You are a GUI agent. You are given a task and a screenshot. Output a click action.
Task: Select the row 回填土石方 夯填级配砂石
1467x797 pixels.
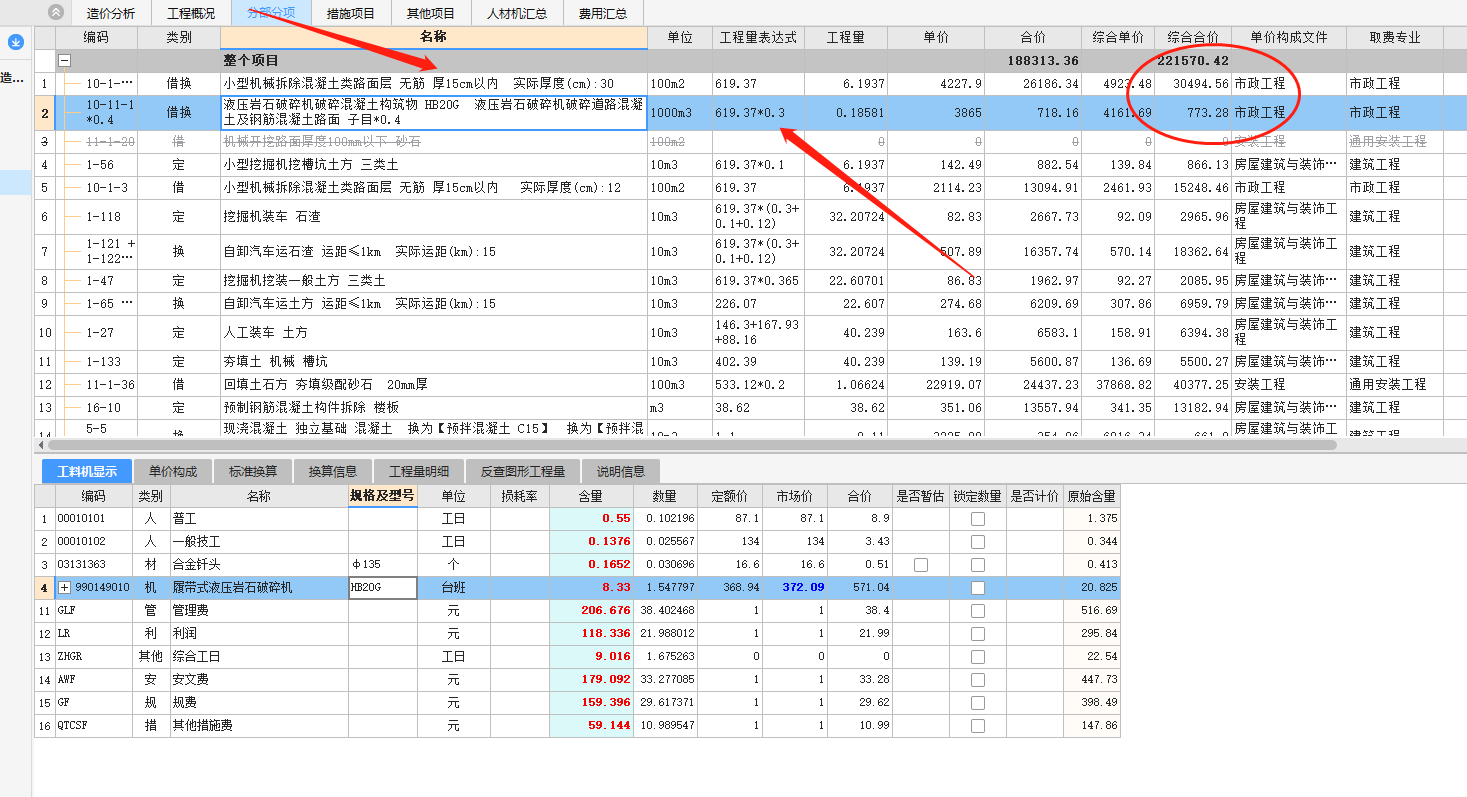(x=434, y=385)
